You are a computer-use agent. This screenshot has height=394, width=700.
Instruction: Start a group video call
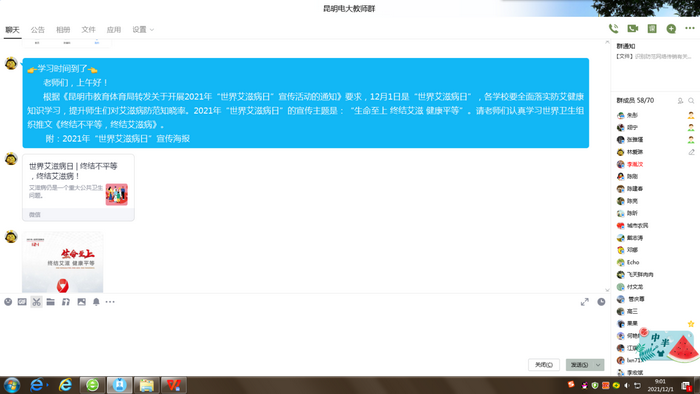pyautogui.click(x=633, y=29)
